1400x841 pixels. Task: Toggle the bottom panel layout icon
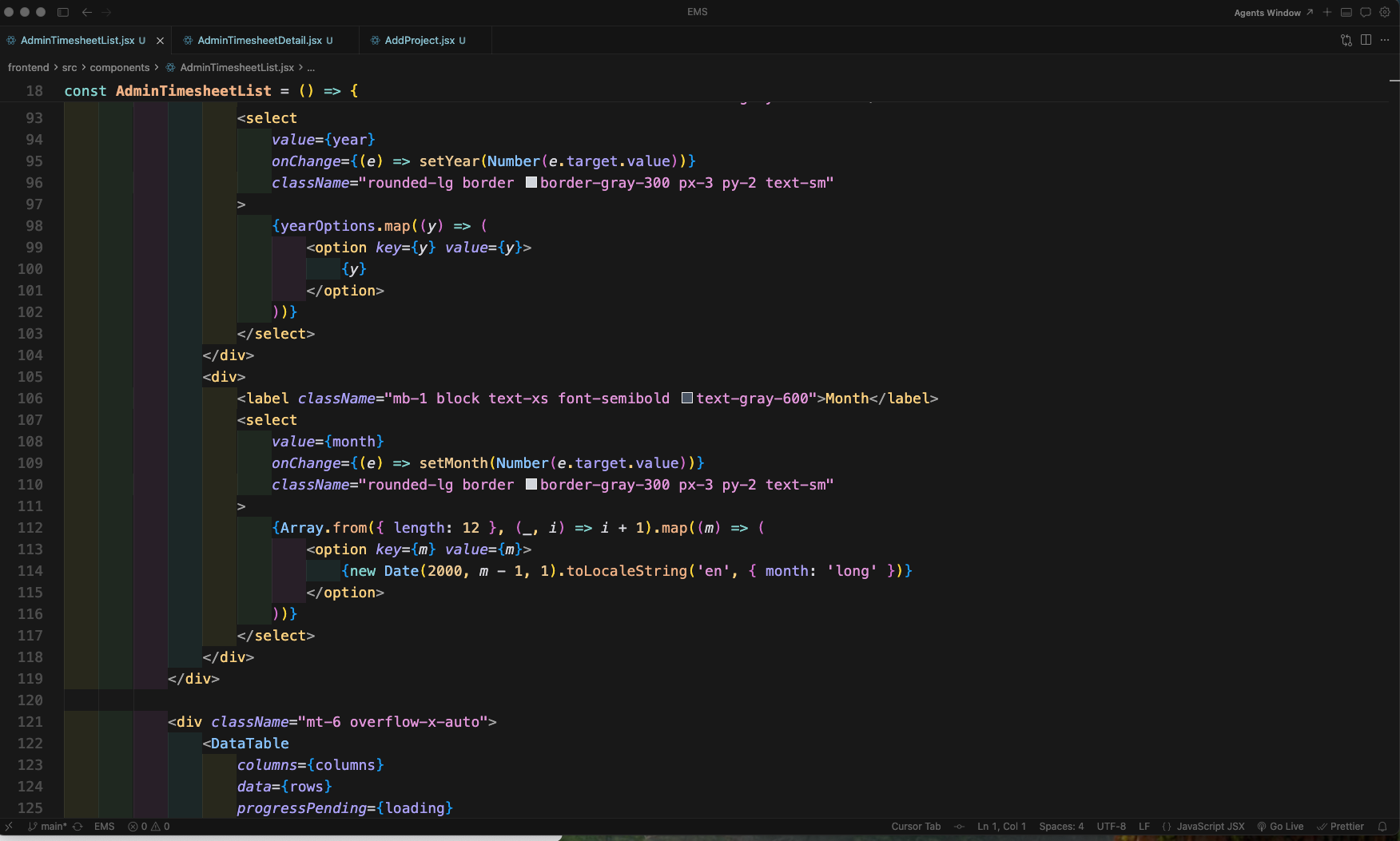click(1346, 12)
